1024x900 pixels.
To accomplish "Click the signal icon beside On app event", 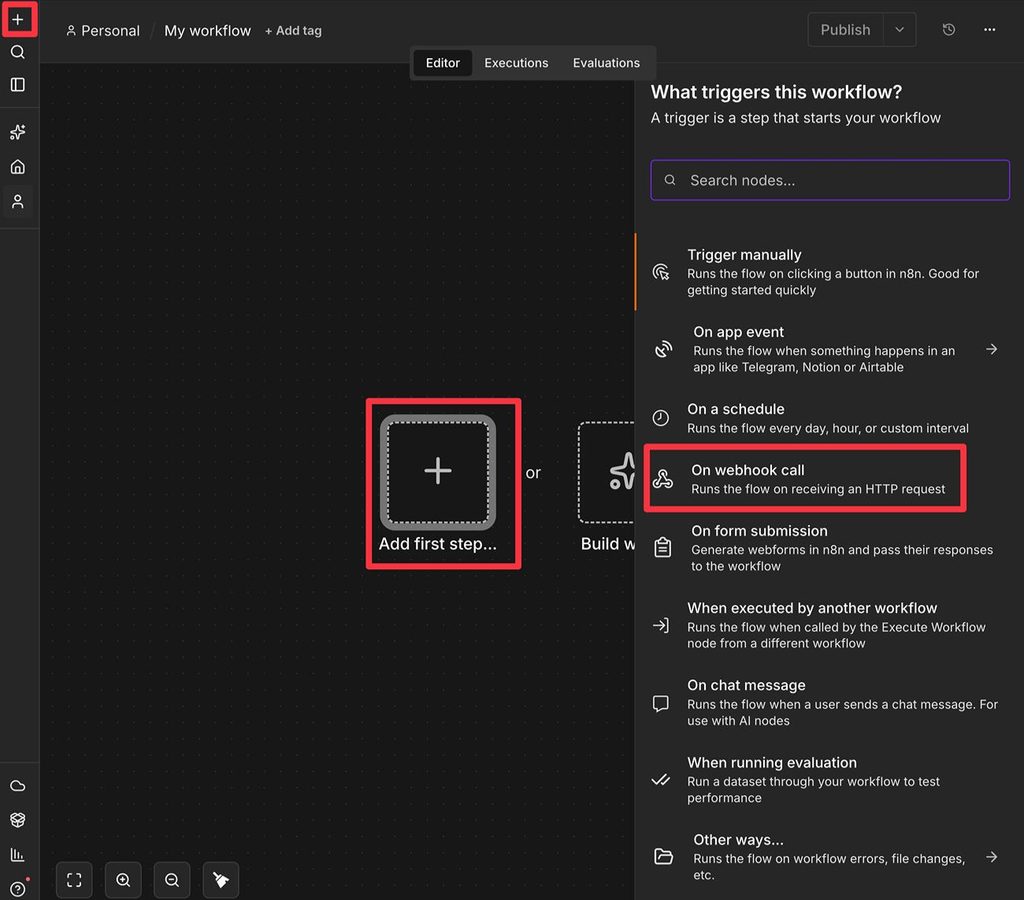I will pyautogui.click(x=663, y=349).
